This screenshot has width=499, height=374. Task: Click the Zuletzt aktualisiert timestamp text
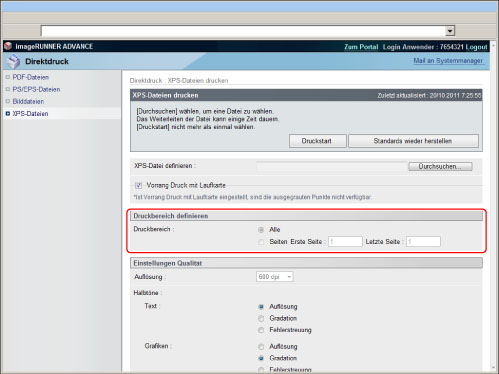(429, 96)
